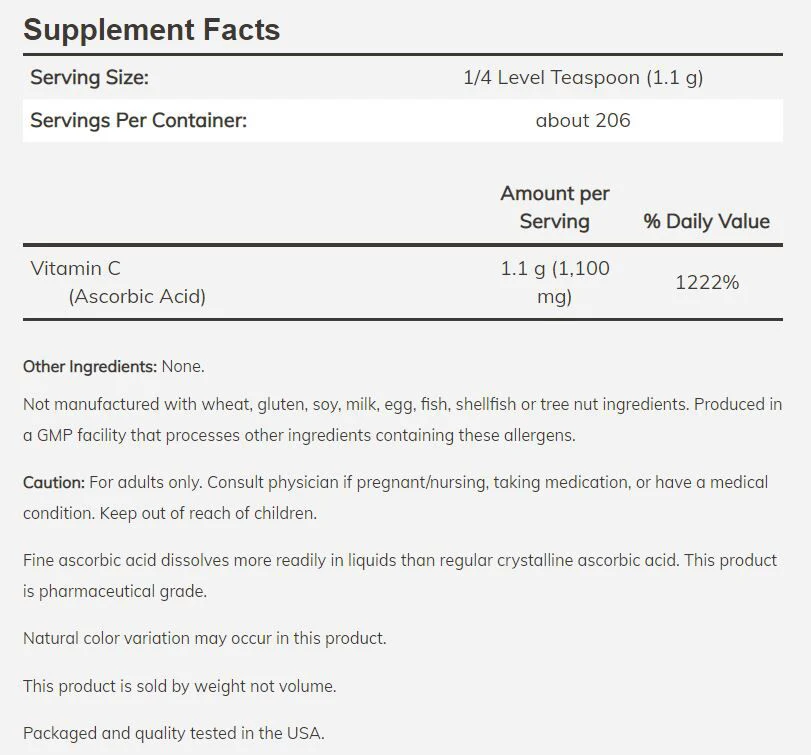Screen dimensions: 811x755
Task: Click the Packaged and quality tested in USA line
Action: (x=174, y=733)
